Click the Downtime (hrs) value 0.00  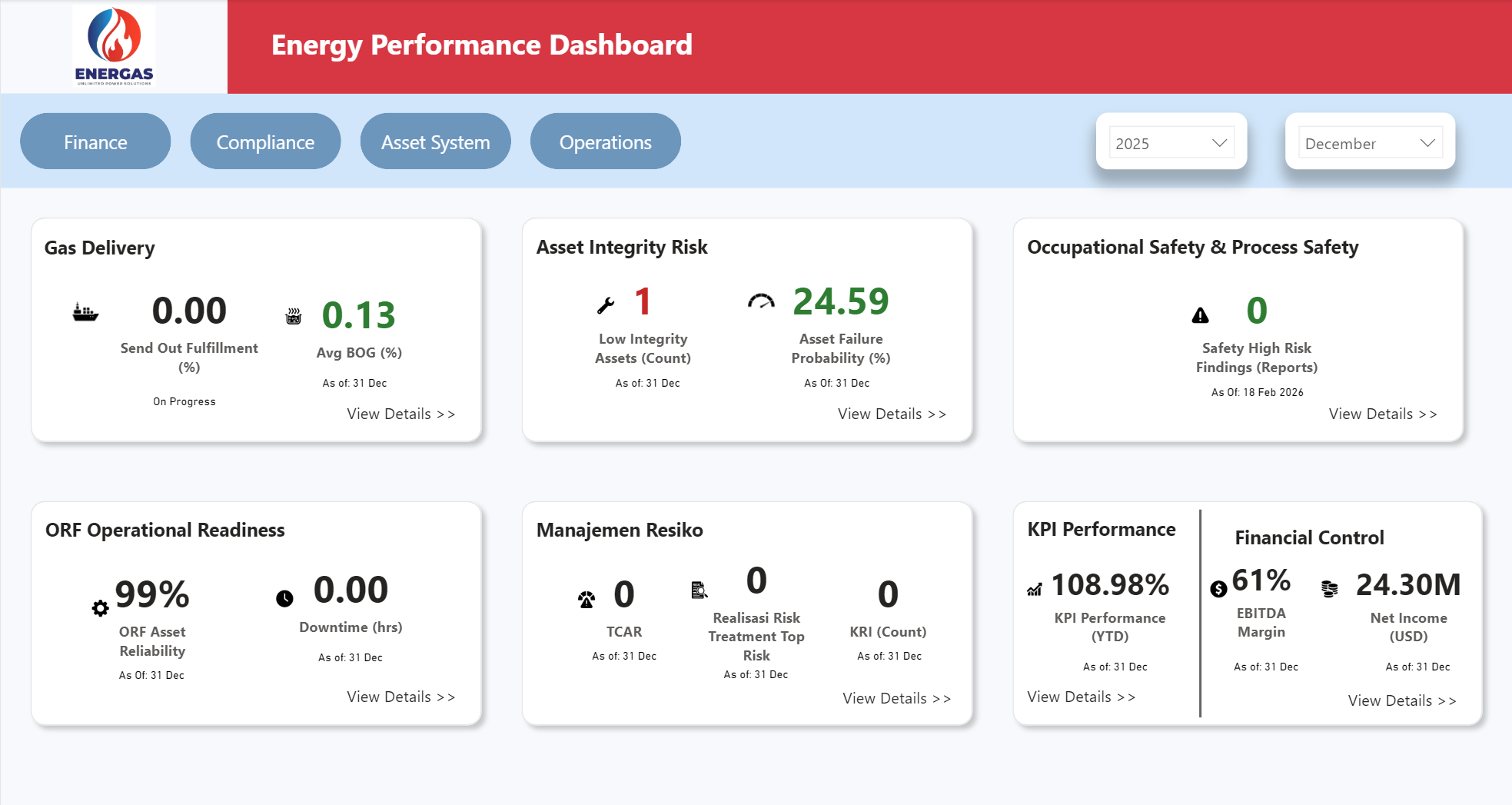point(351,590)
